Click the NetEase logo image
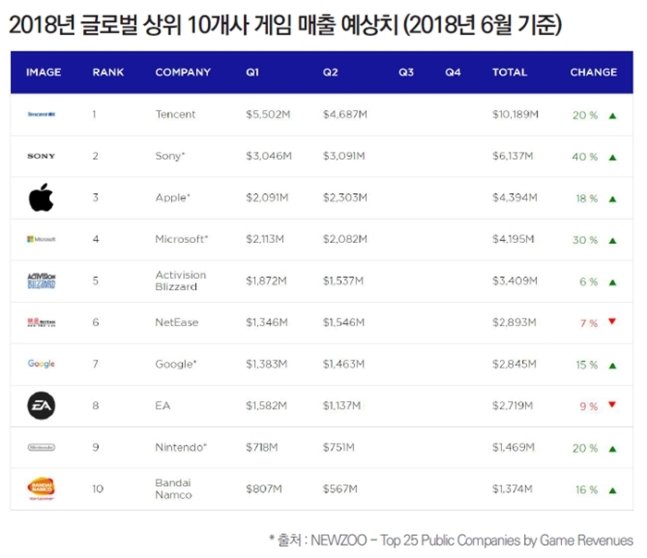The image size is (647, 558). coord(41,322)
